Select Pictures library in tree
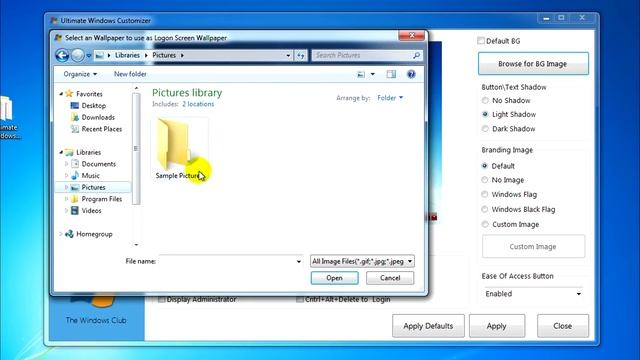640x360 pixels. click(x=93, y=187)
